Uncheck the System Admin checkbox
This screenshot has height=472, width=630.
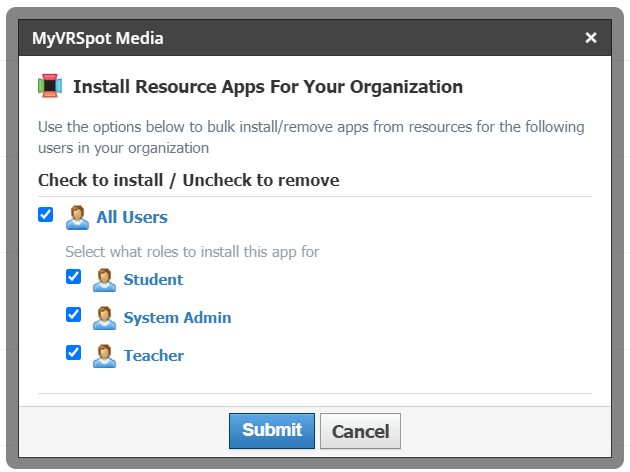tap(73, 315)
